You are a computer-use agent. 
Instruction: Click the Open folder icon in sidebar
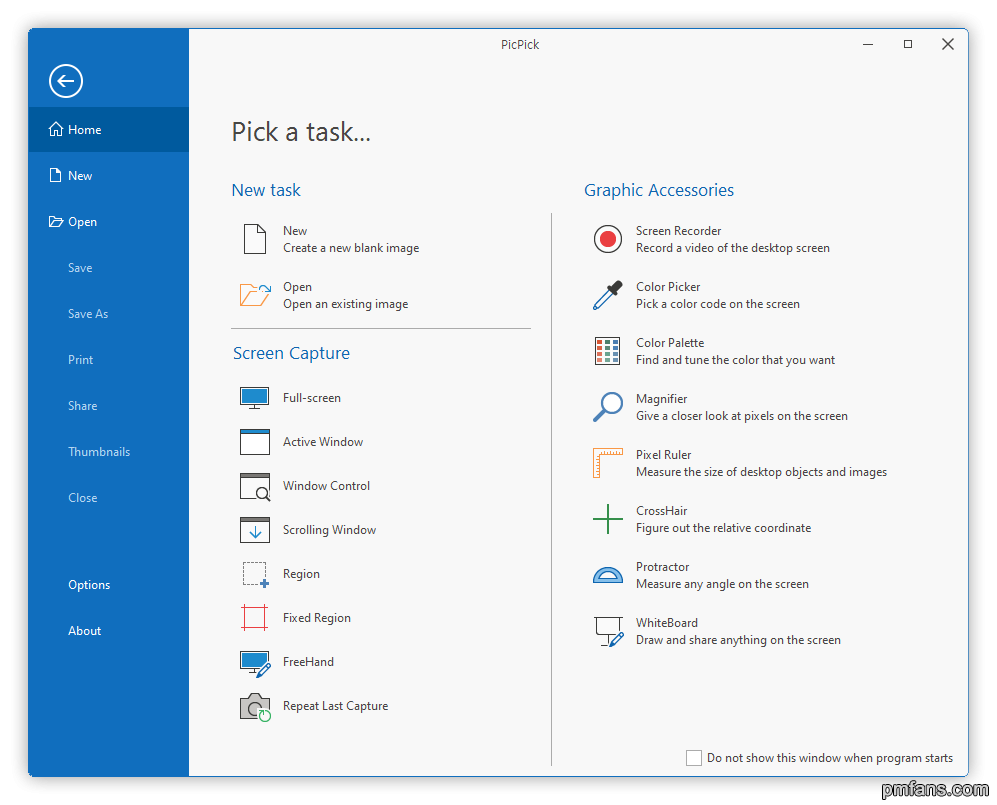pos(56,221)
